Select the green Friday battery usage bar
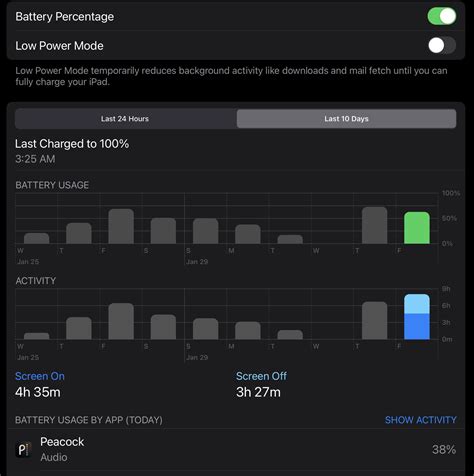Viewport: 474px width, 476px height. click(x=417, y=228)
